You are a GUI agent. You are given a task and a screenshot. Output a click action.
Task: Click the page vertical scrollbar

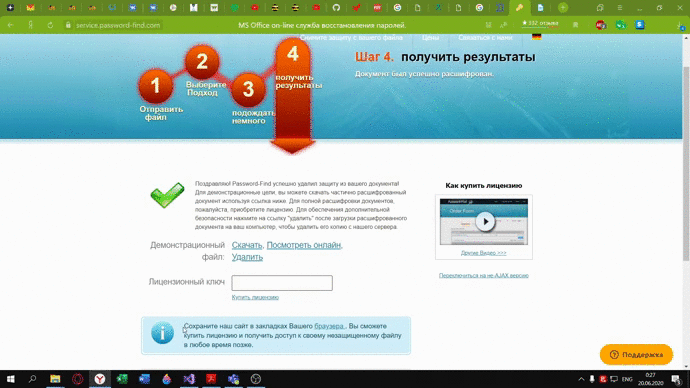pyautogui.click(x=686, y=163)
